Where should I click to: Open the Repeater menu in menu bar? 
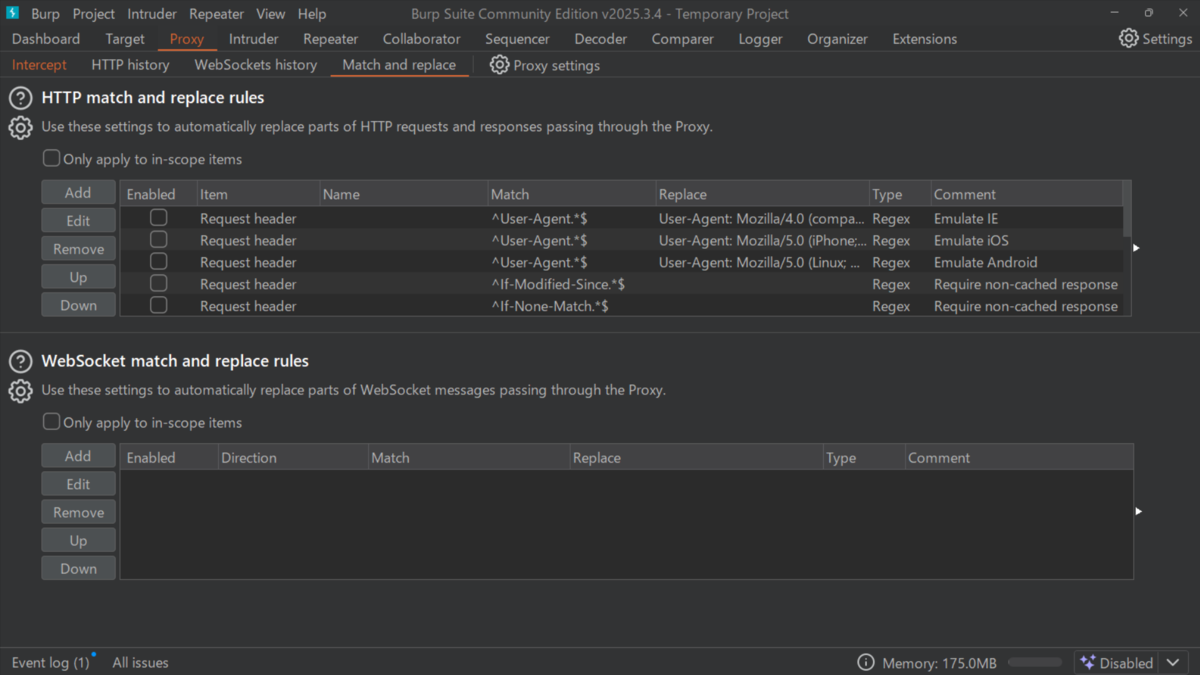click(217, 14)
